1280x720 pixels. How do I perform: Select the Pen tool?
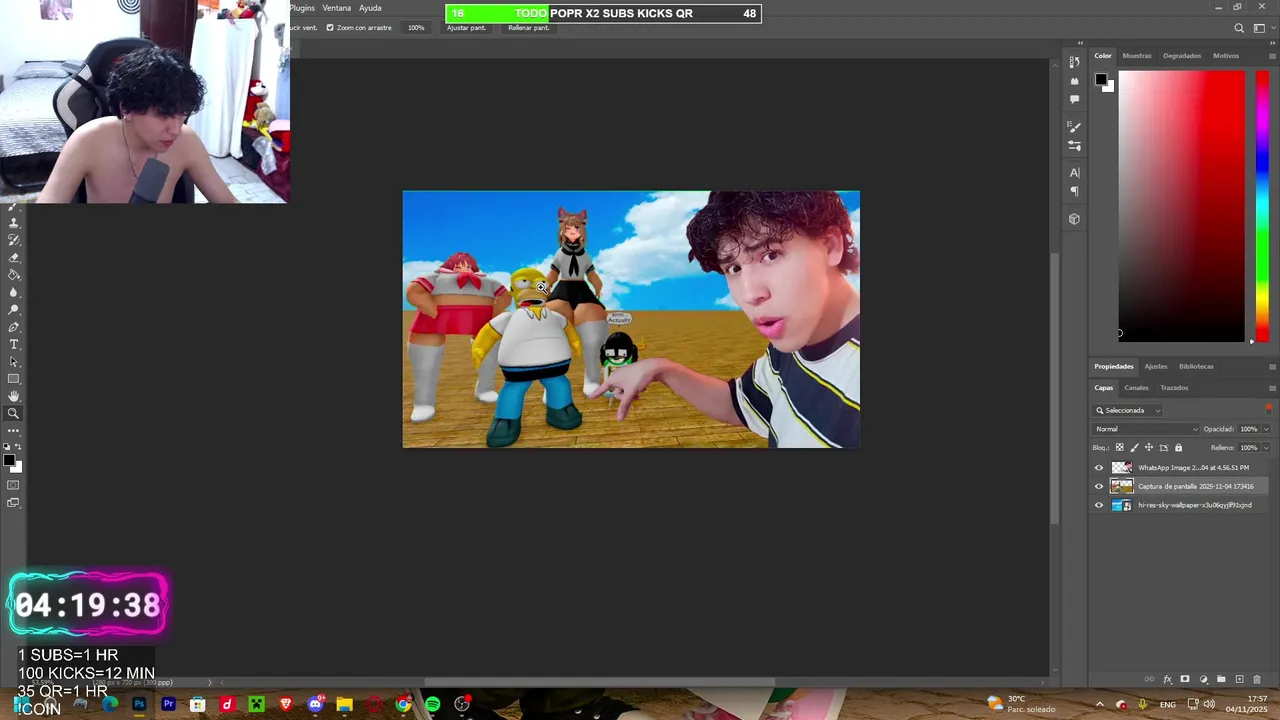pyautogui.click(x=14, y=327)
